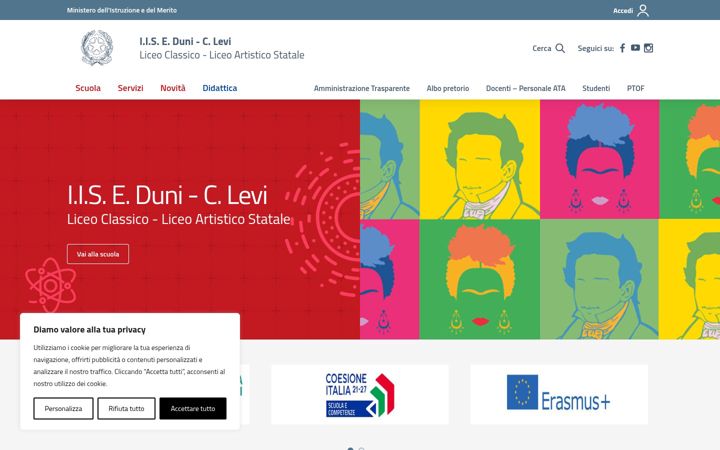Click the Italian Republic emblem logo
This screenshot has width=720, height=450.
(96, 47)
